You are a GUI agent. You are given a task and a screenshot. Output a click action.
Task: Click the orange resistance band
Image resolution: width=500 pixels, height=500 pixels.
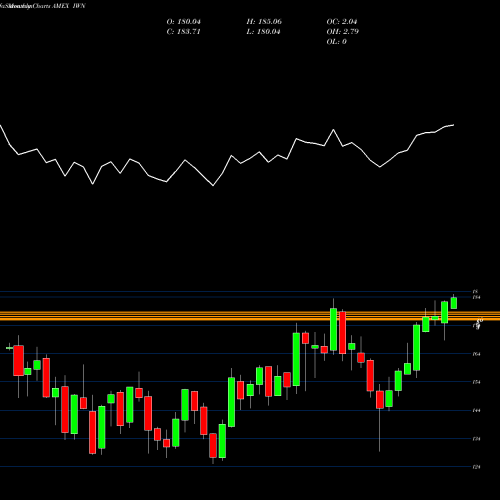tap(250, 316)
